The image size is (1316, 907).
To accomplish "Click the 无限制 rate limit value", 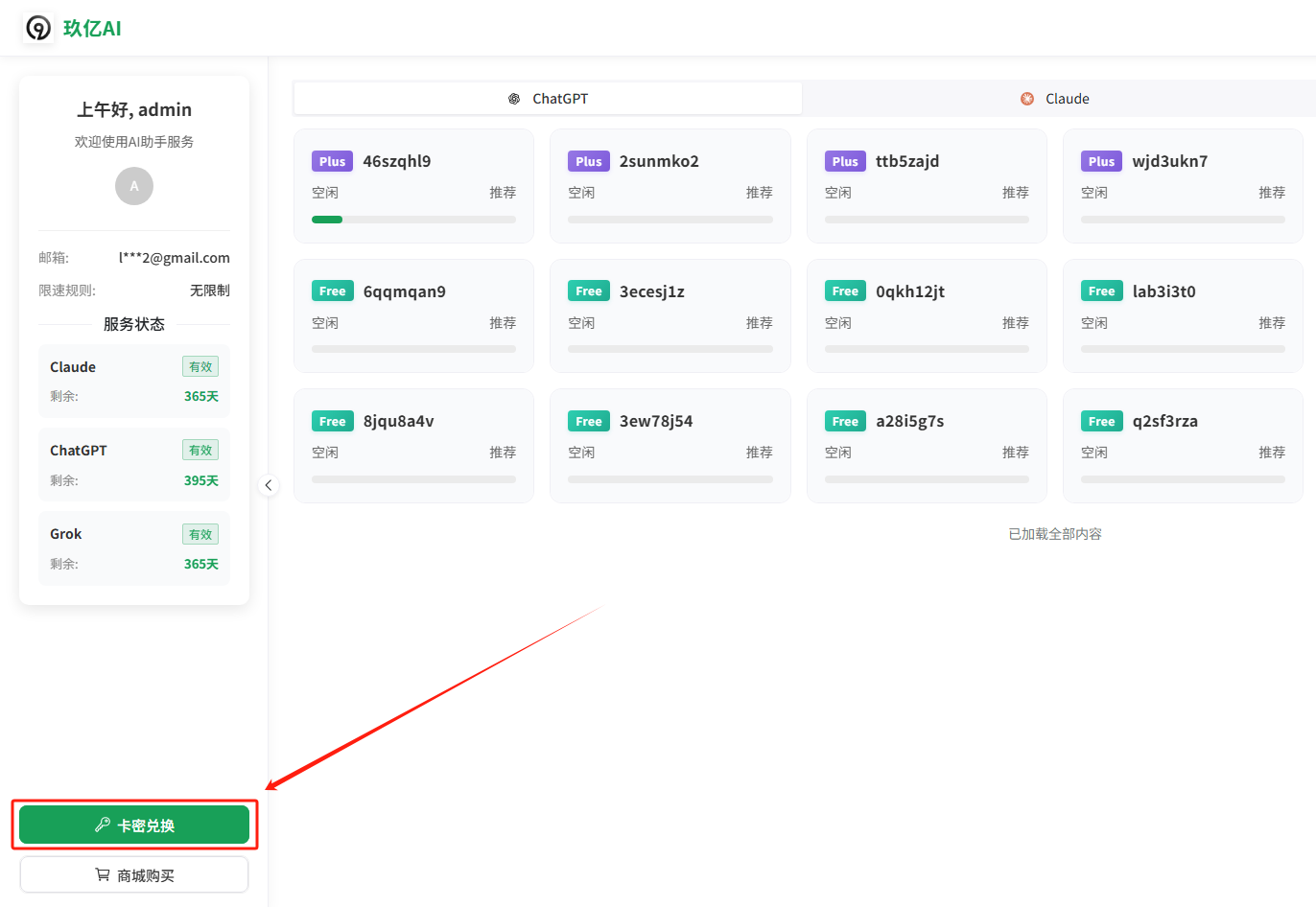I will click(210, 291).
